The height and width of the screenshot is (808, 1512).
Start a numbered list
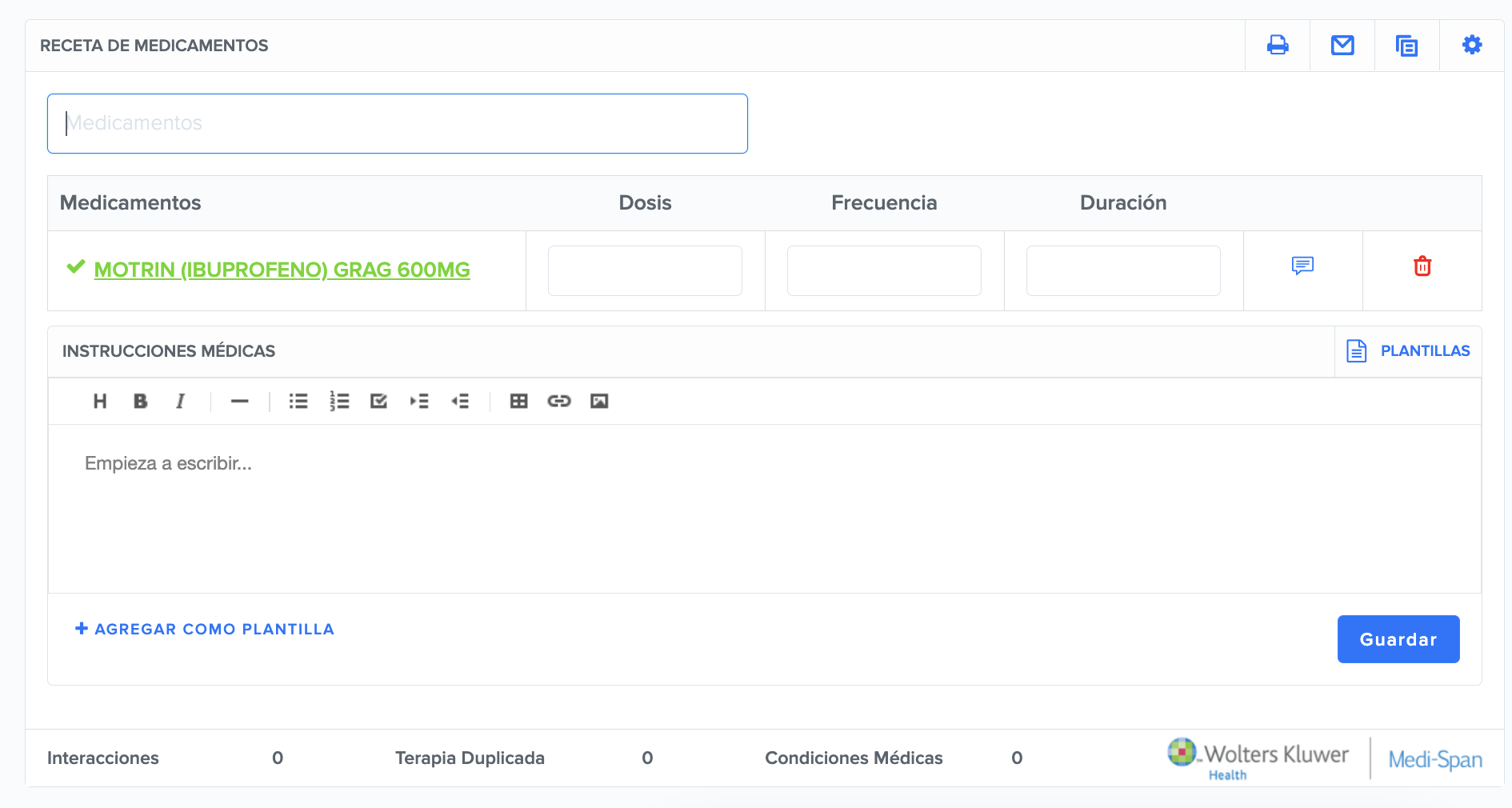click(x=339, y=401)
